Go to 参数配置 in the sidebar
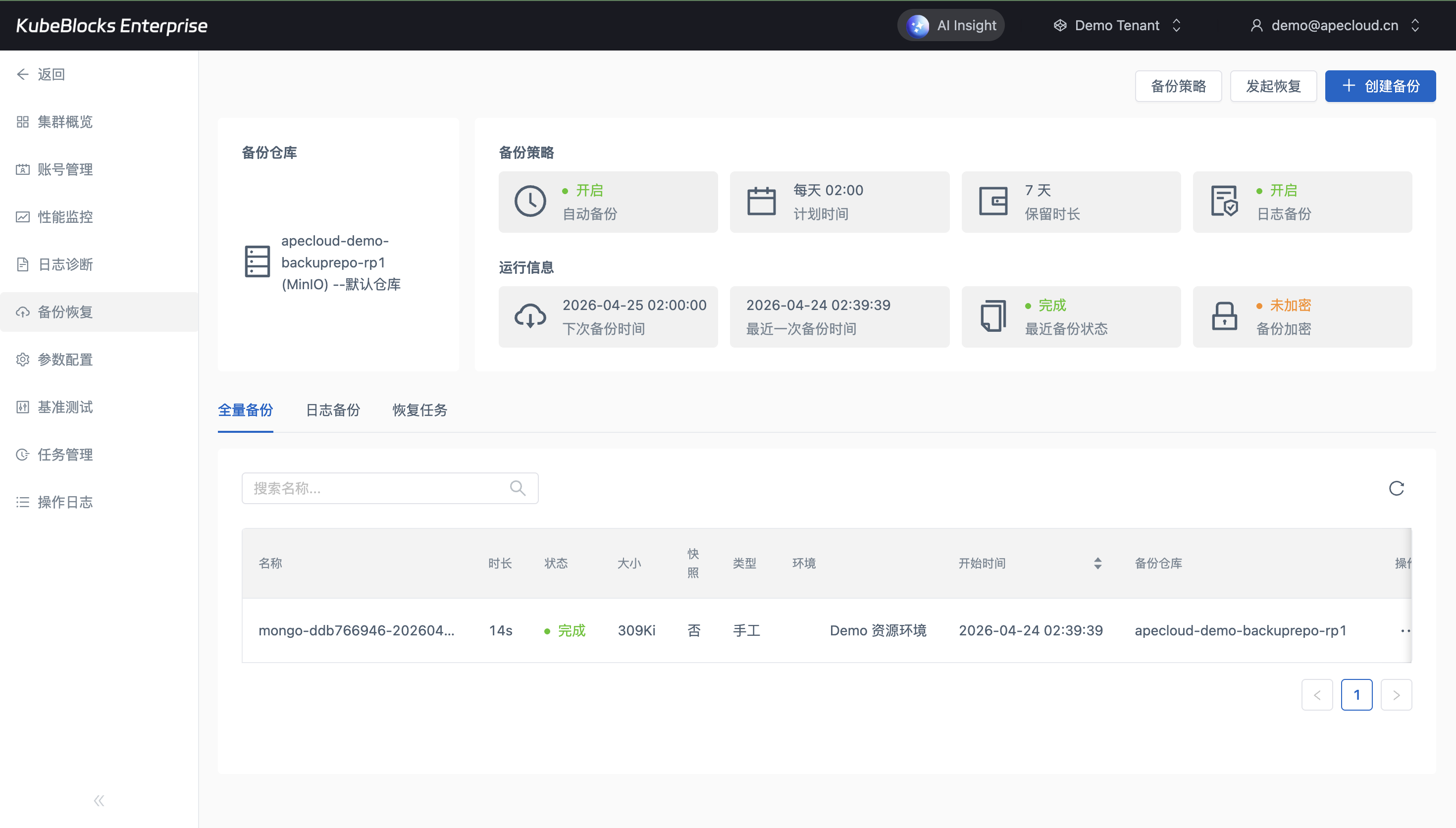The width and height of the screenshot is (1456, 828). pyautogui.click(x=65, y=360)
